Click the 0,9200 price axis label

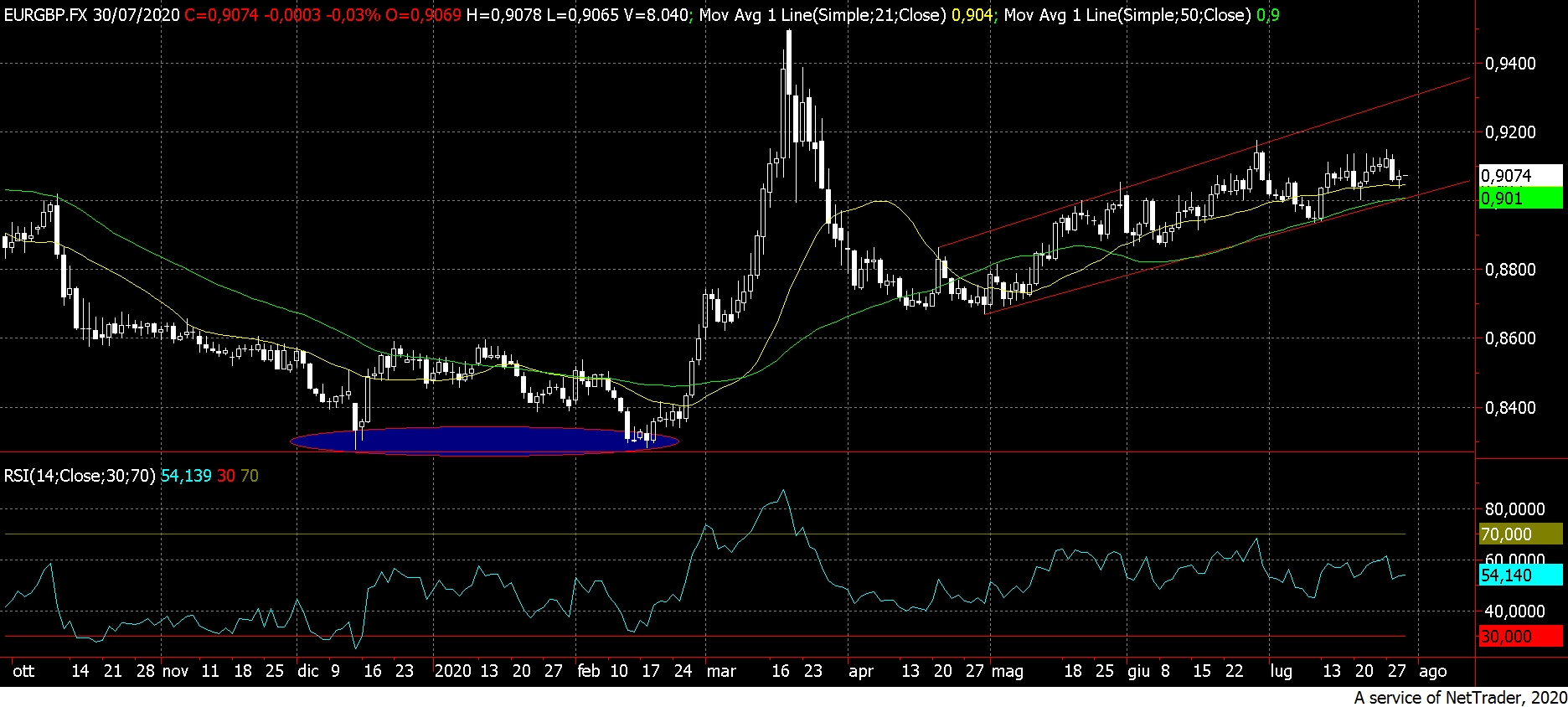pos(1510,132)
